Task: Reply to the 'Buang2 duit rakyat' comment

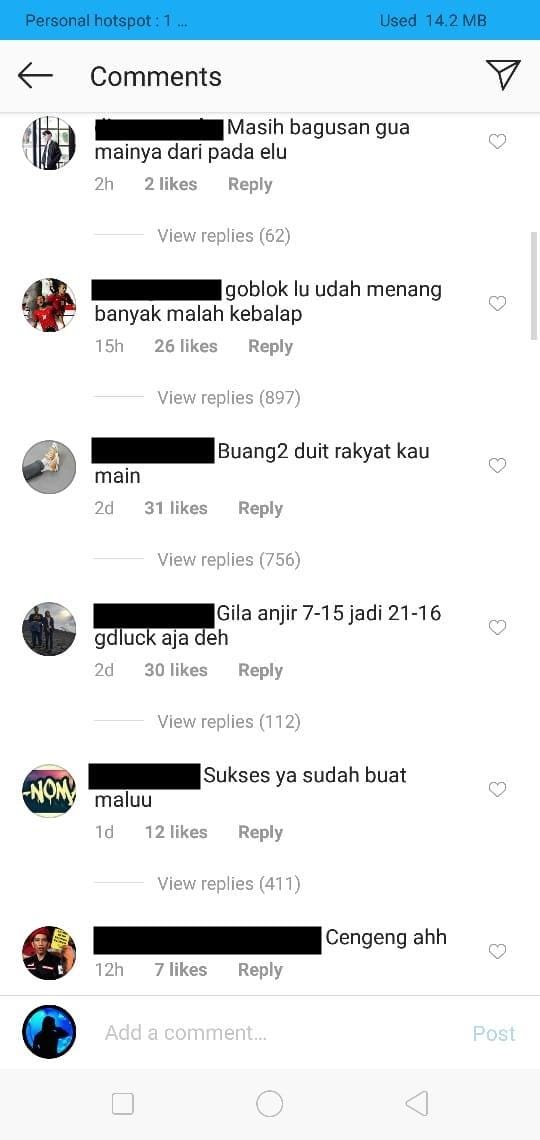Action: coord(260,508)
